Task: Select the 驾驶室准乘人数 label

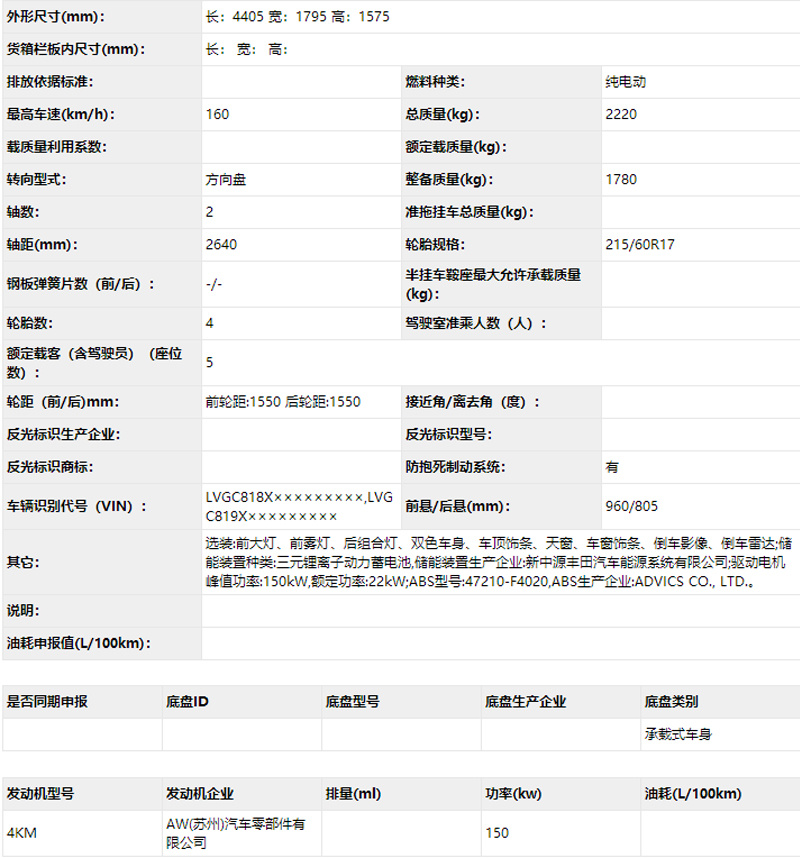Action: click(476, 323)
